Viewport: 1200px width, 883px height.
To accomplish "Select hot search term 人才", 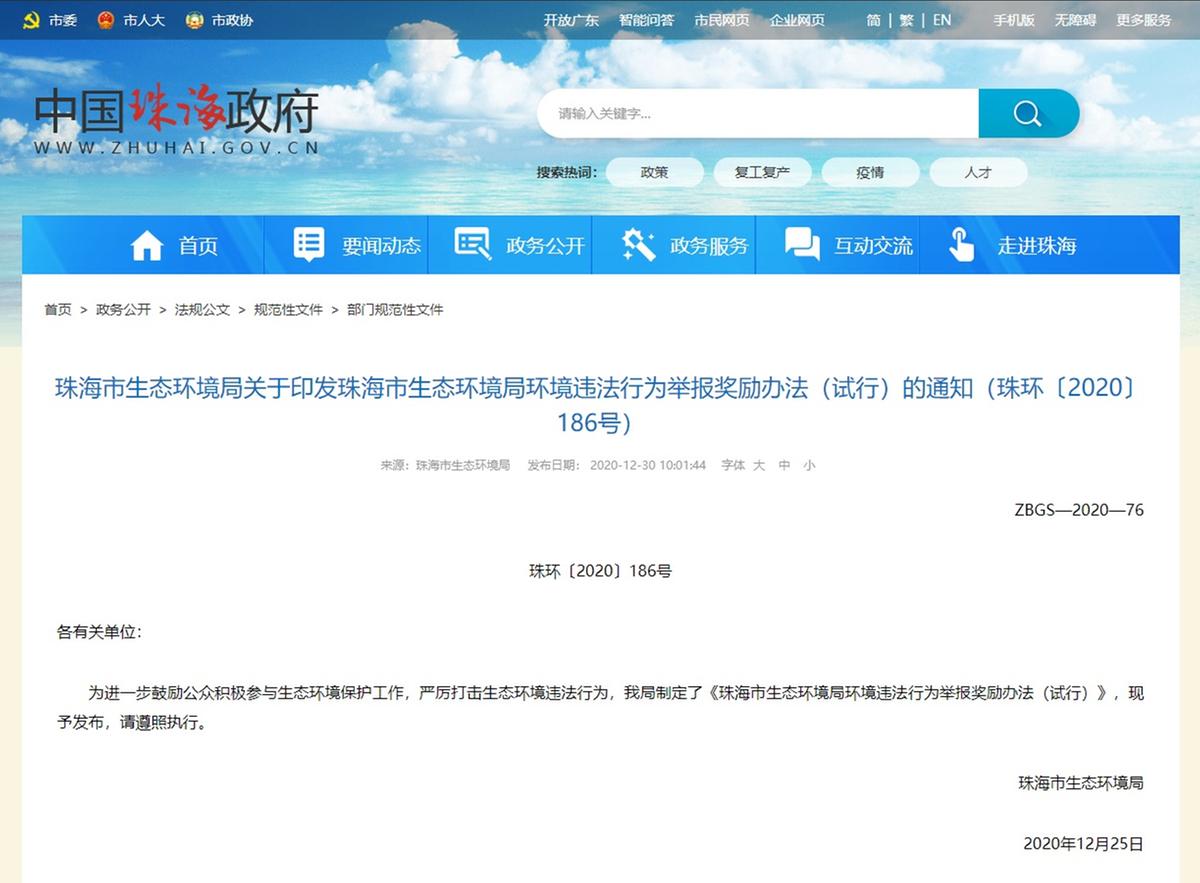I will coord(978,172).
